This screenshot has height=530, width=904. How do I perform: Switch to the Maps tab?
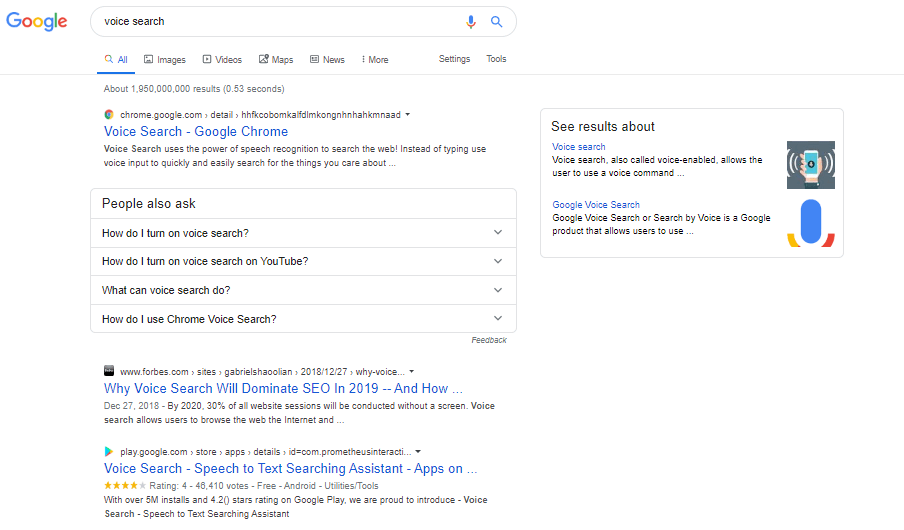276,59
